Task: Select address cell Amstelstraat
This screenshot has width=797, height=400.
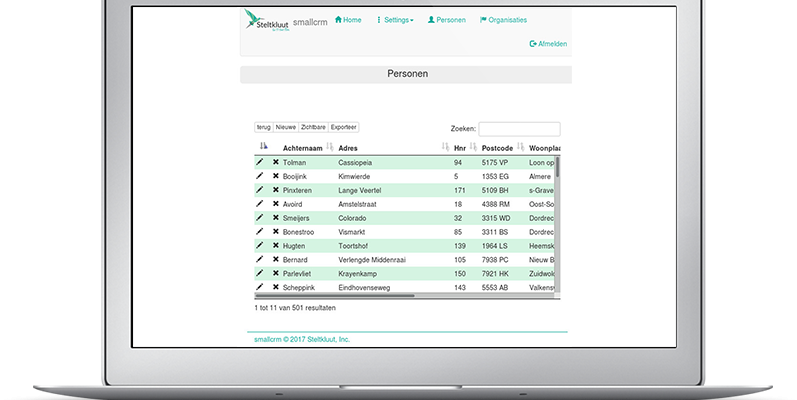Action: click(x=357, y=204)
